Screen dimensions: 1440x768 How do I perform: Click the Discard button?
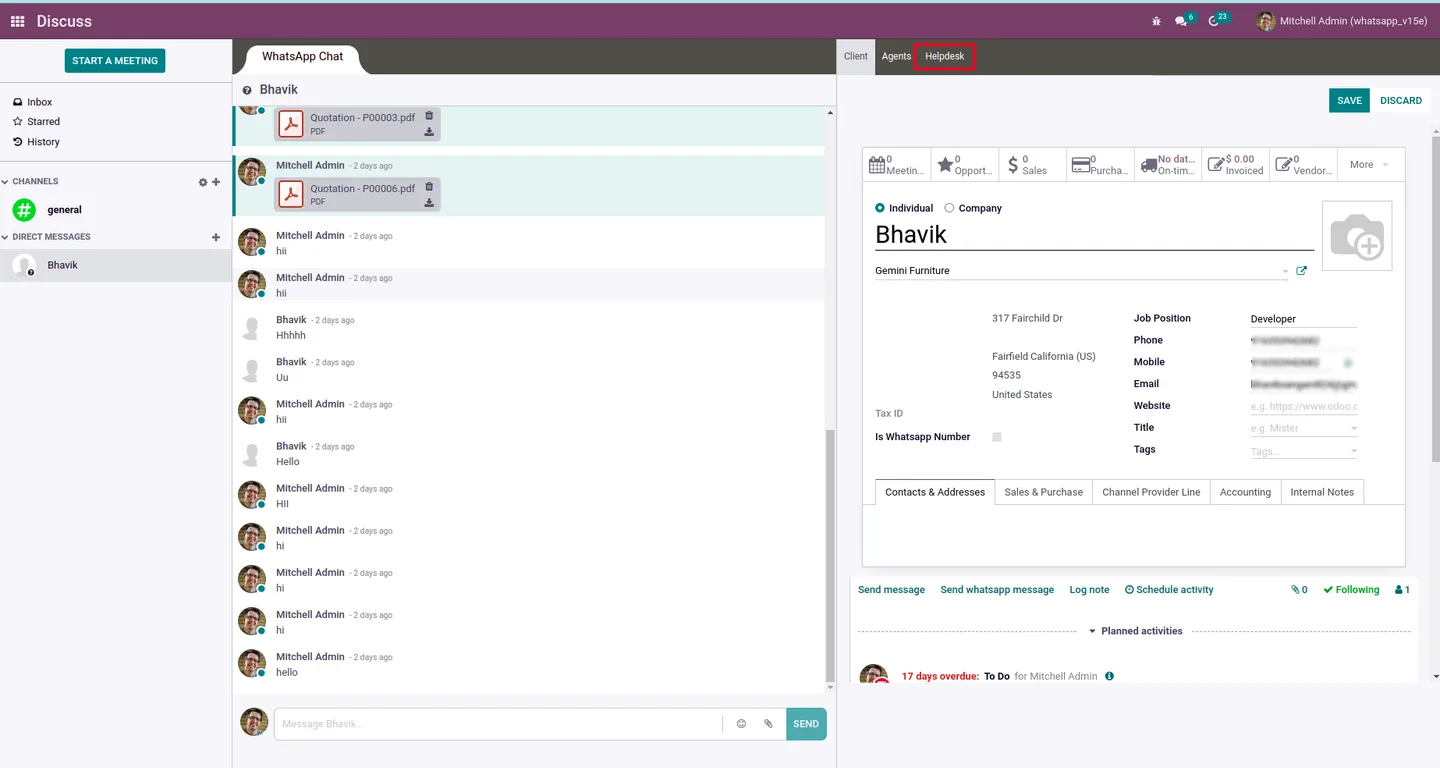click(1401, 100)
